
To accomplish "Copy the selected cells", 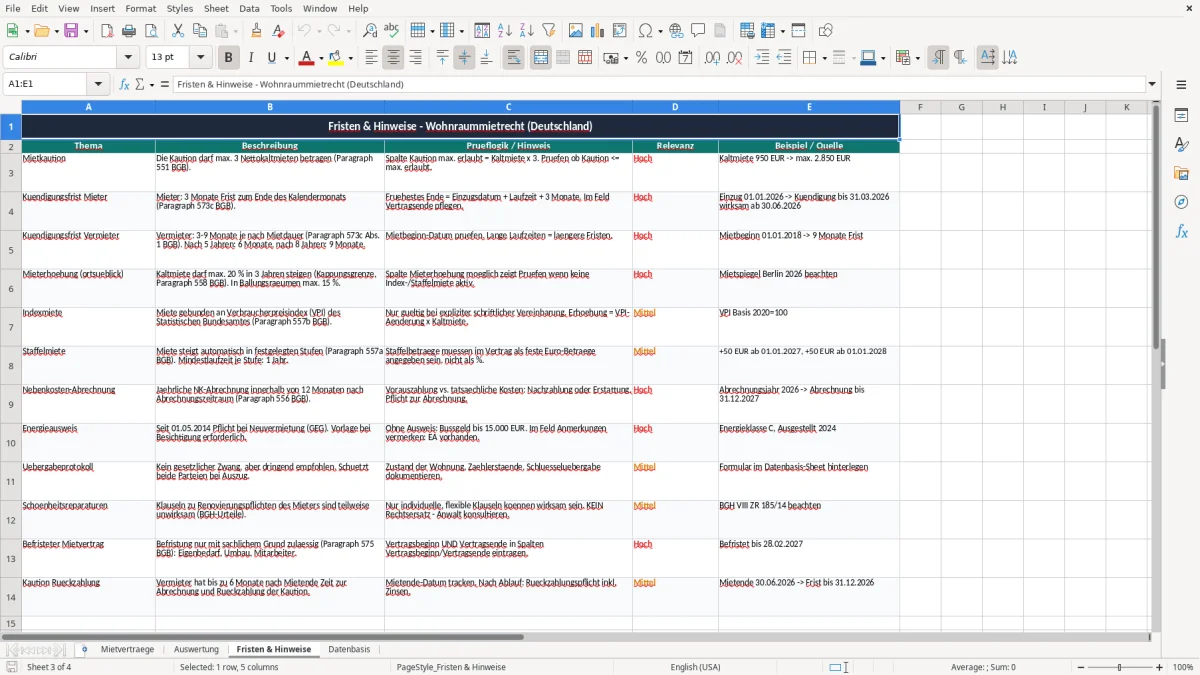I will pyautogui.click(x=200, y=31).
